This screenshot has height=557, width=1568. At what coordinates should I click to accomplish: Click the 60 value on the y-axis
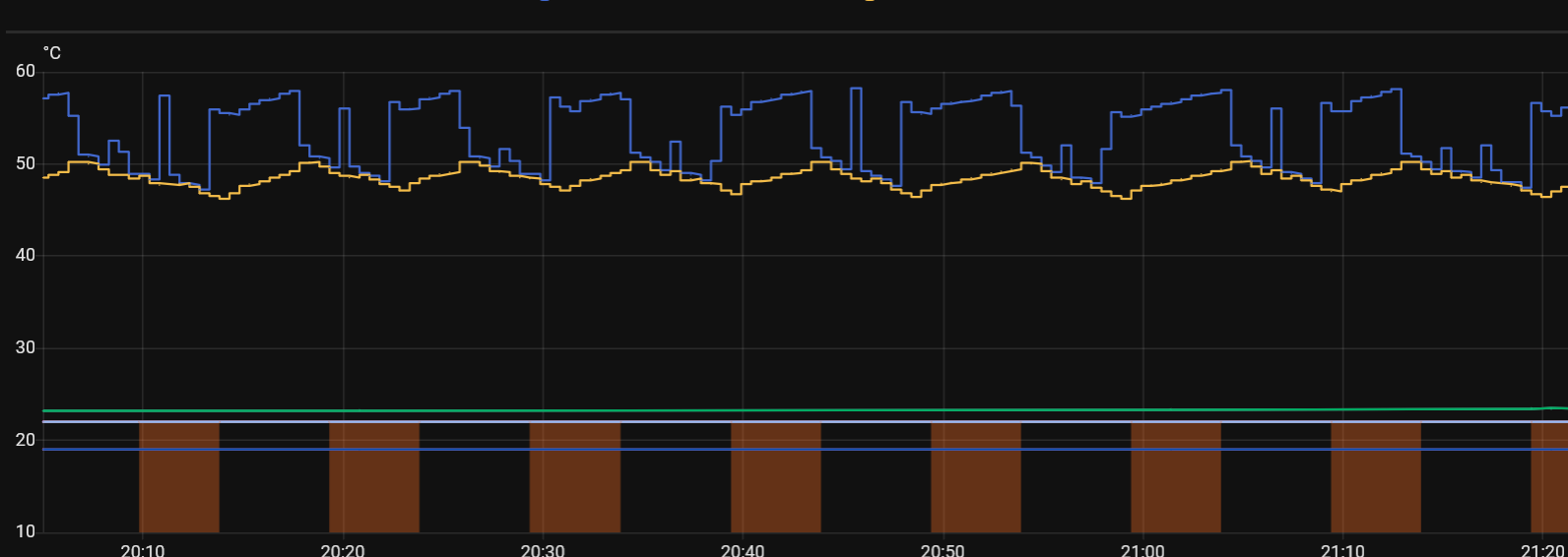click(x=26, y=72)
